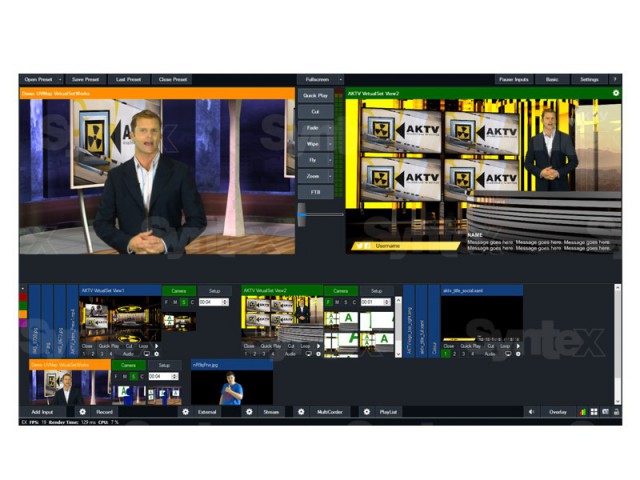This screenshot has height=480, width=640.
Task: Open the help question mark button
Action: (x=615, y=79)
